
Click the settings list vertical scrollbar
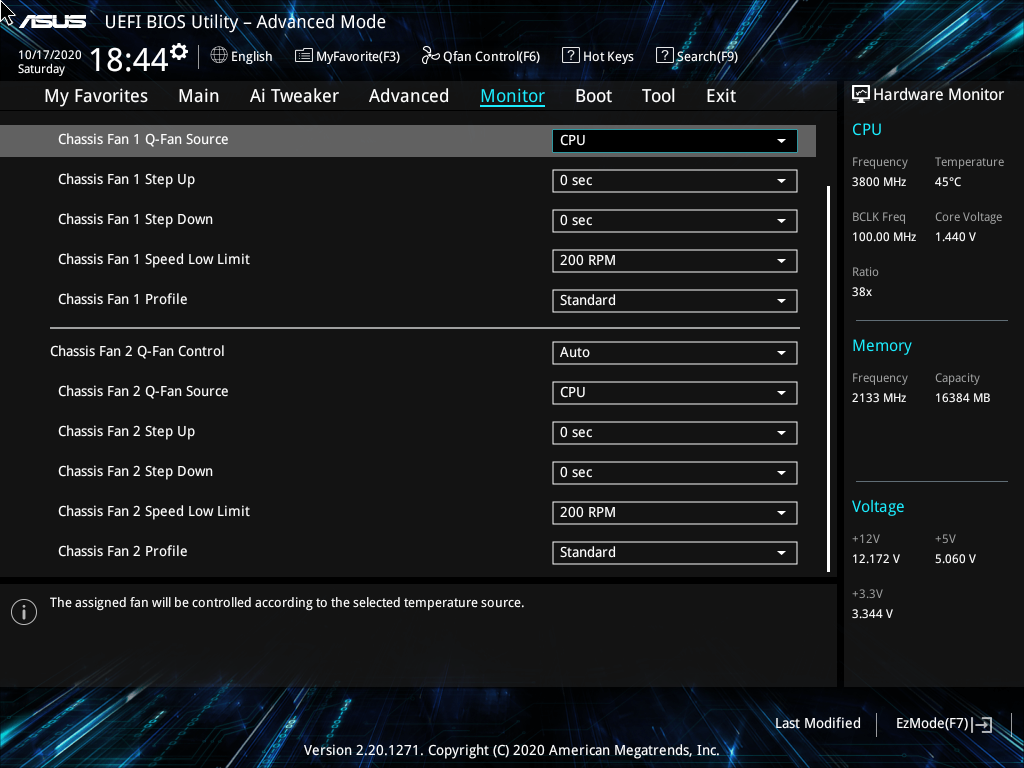tap(828, 379)
